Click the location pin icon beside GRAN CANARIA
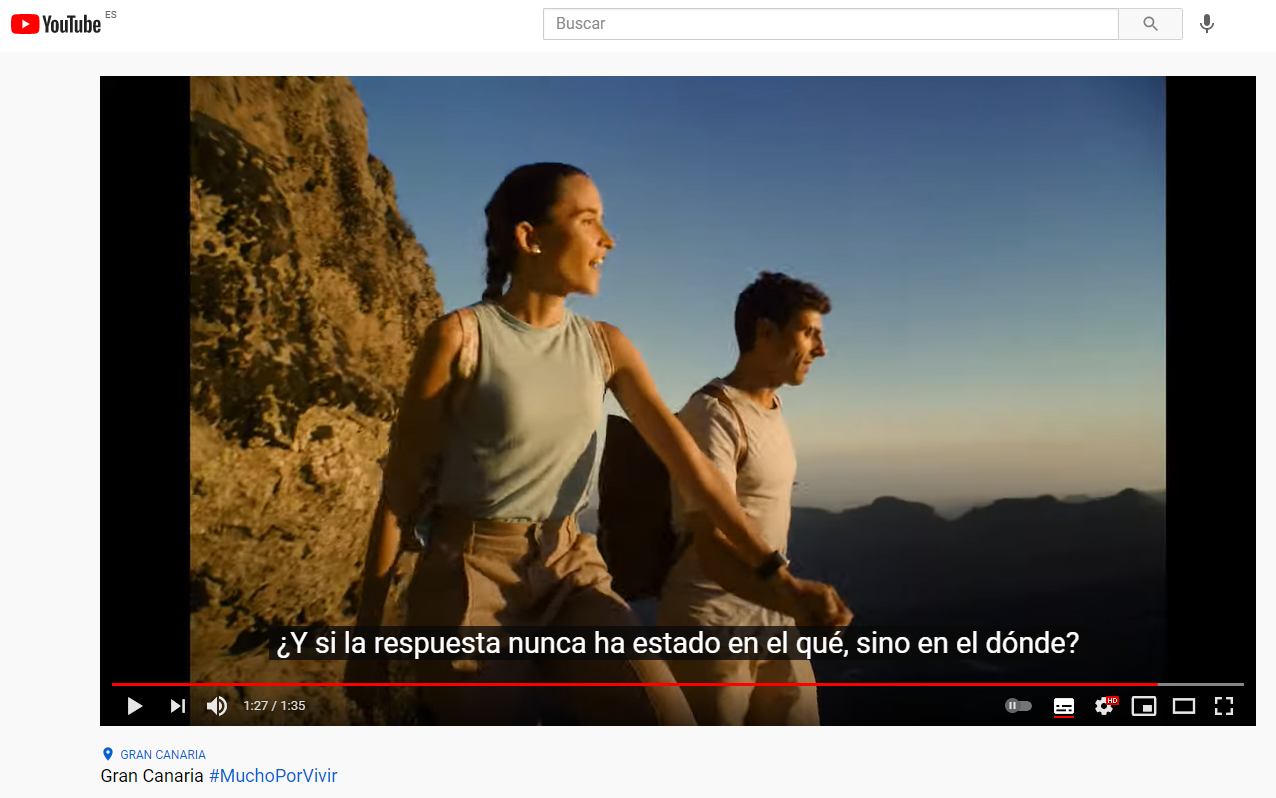1276x798 pixels. (x=108, y=754)
